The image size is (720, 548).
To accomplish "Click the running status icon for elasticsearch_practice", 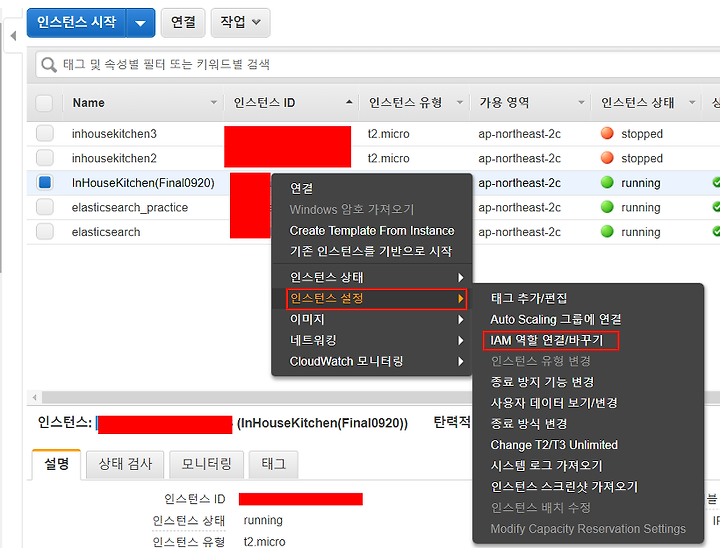I will coord(607,207).
